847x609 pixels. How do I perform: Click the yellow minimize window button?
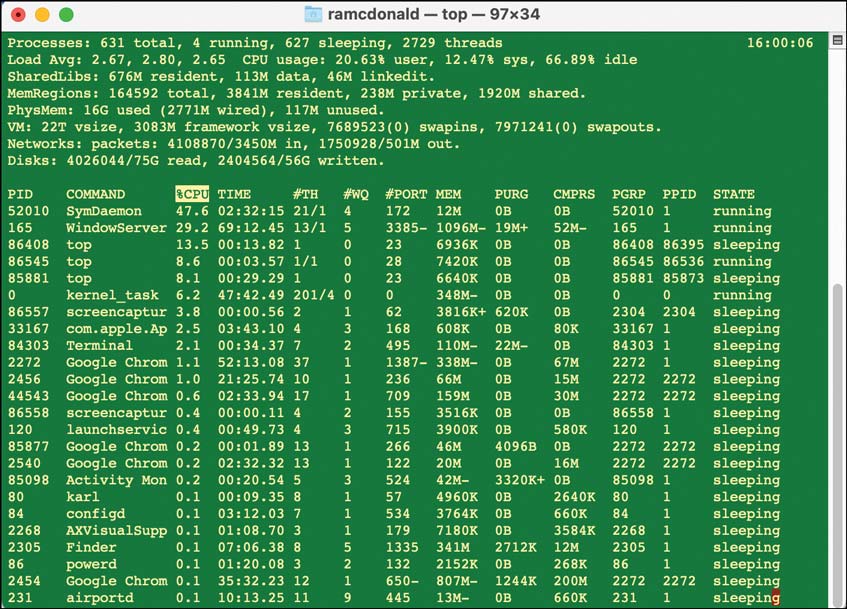click(42, 15)
